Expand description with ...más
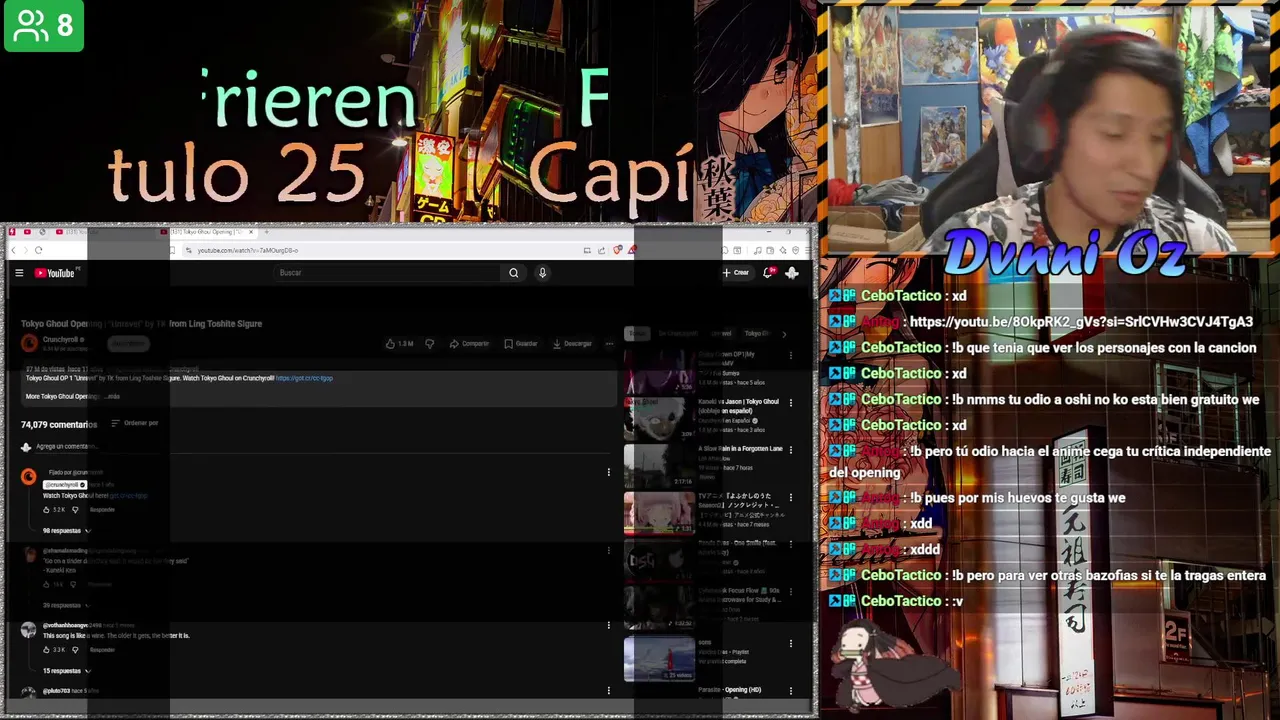The height and width of the screenshot is (720, 1280). pyautogui.click(x=112, y=396)
